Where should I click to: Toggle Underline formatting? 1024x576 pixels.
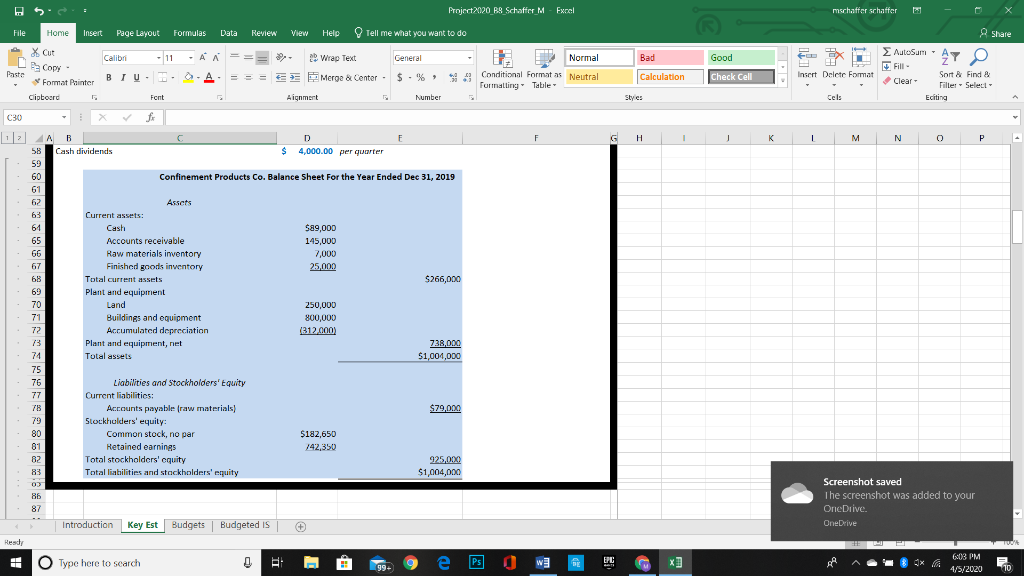pyautogui.click(x=136, y=78)
